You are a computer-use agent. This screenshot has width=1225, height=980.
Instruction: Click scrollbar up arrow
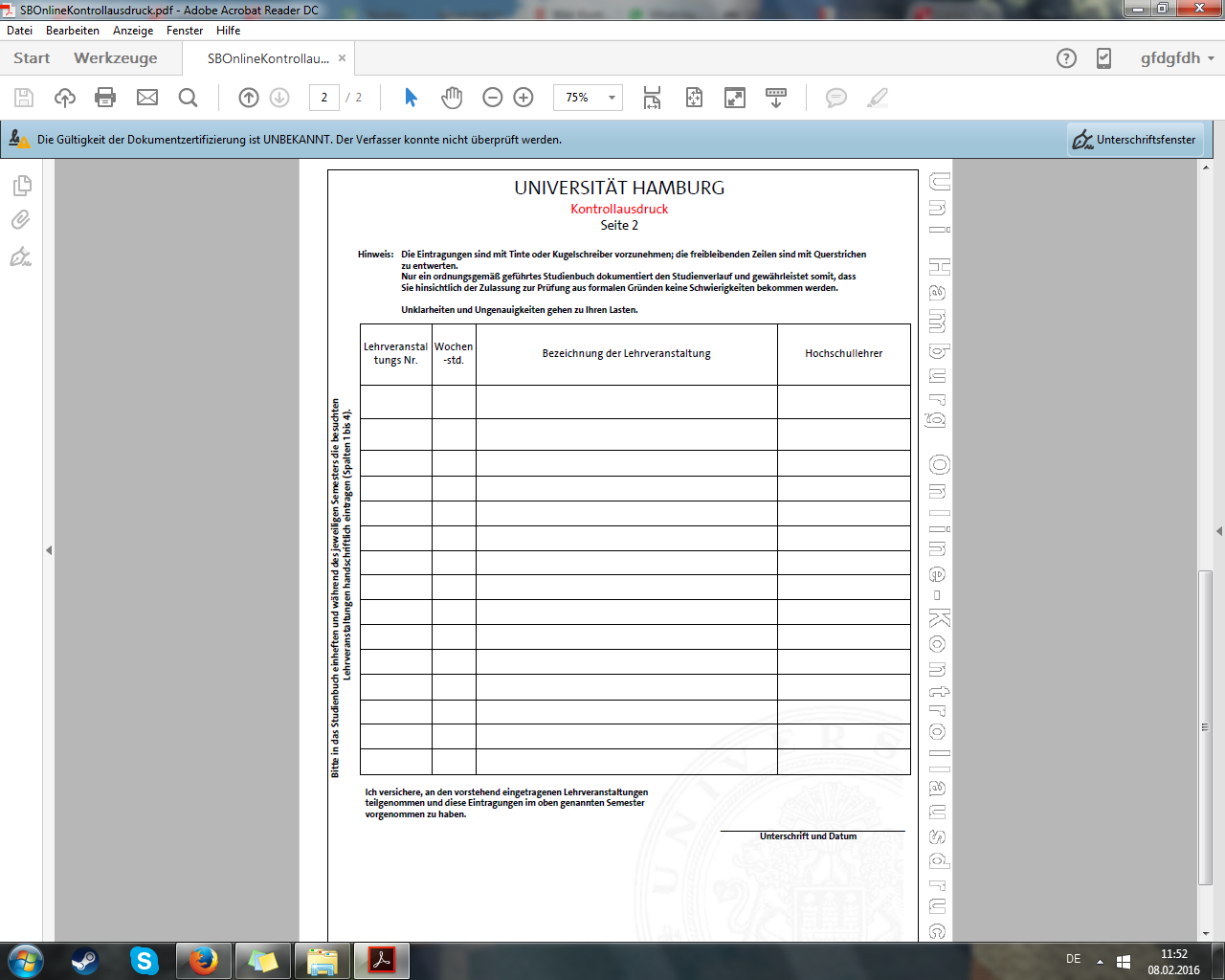(x=1206, y=167)
